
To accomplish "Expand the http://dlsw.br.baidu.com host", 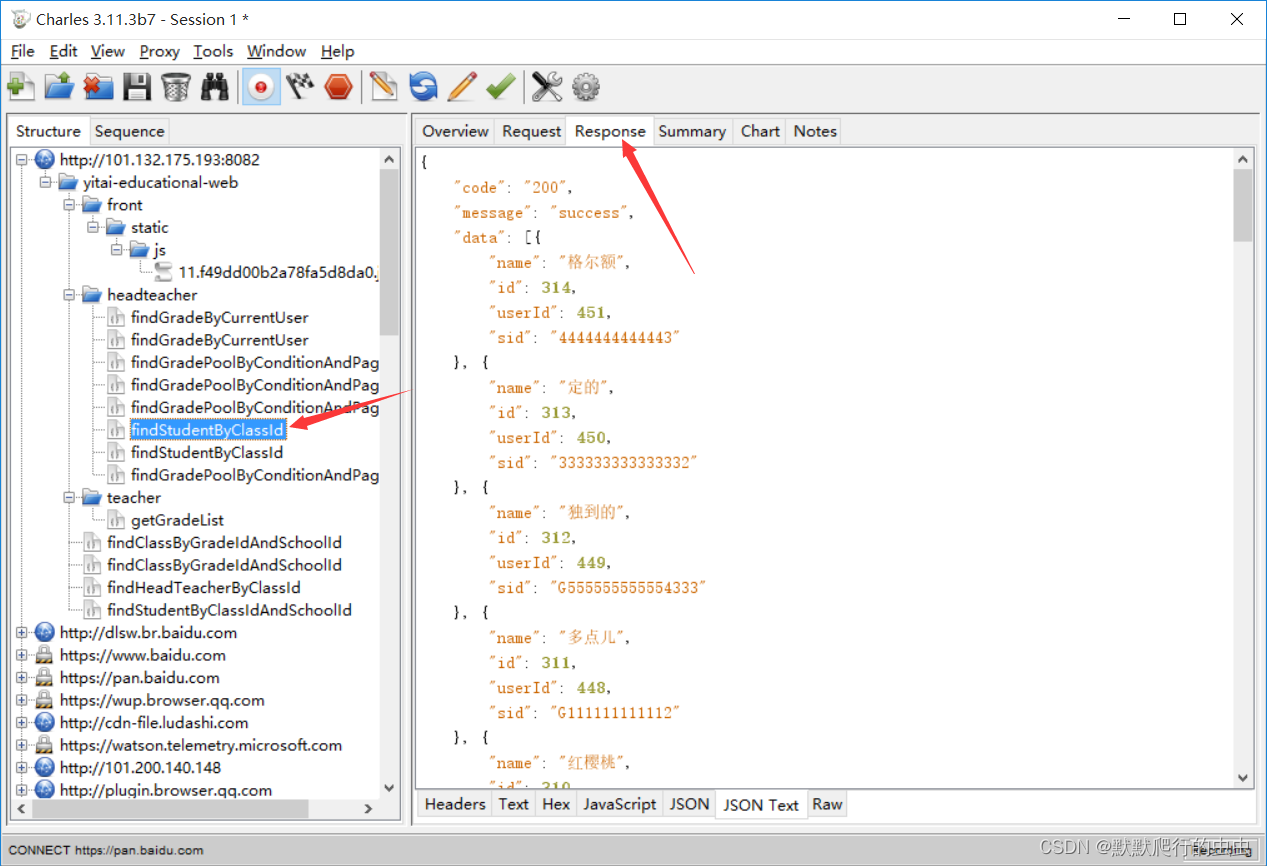I will click(21, 633).
